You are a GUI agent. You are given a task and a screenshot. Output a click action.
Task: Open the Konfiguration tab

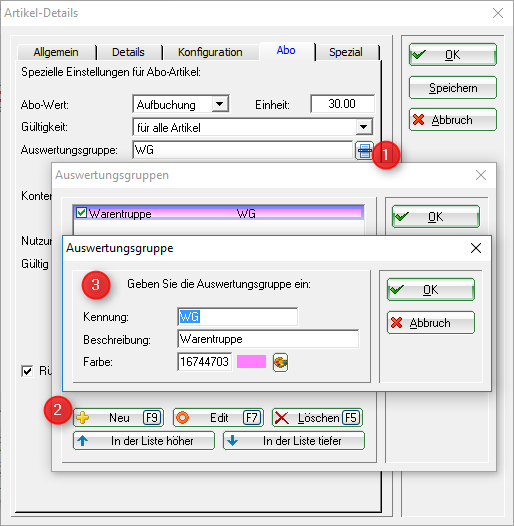pyautogui.click(x=210, y=52)
